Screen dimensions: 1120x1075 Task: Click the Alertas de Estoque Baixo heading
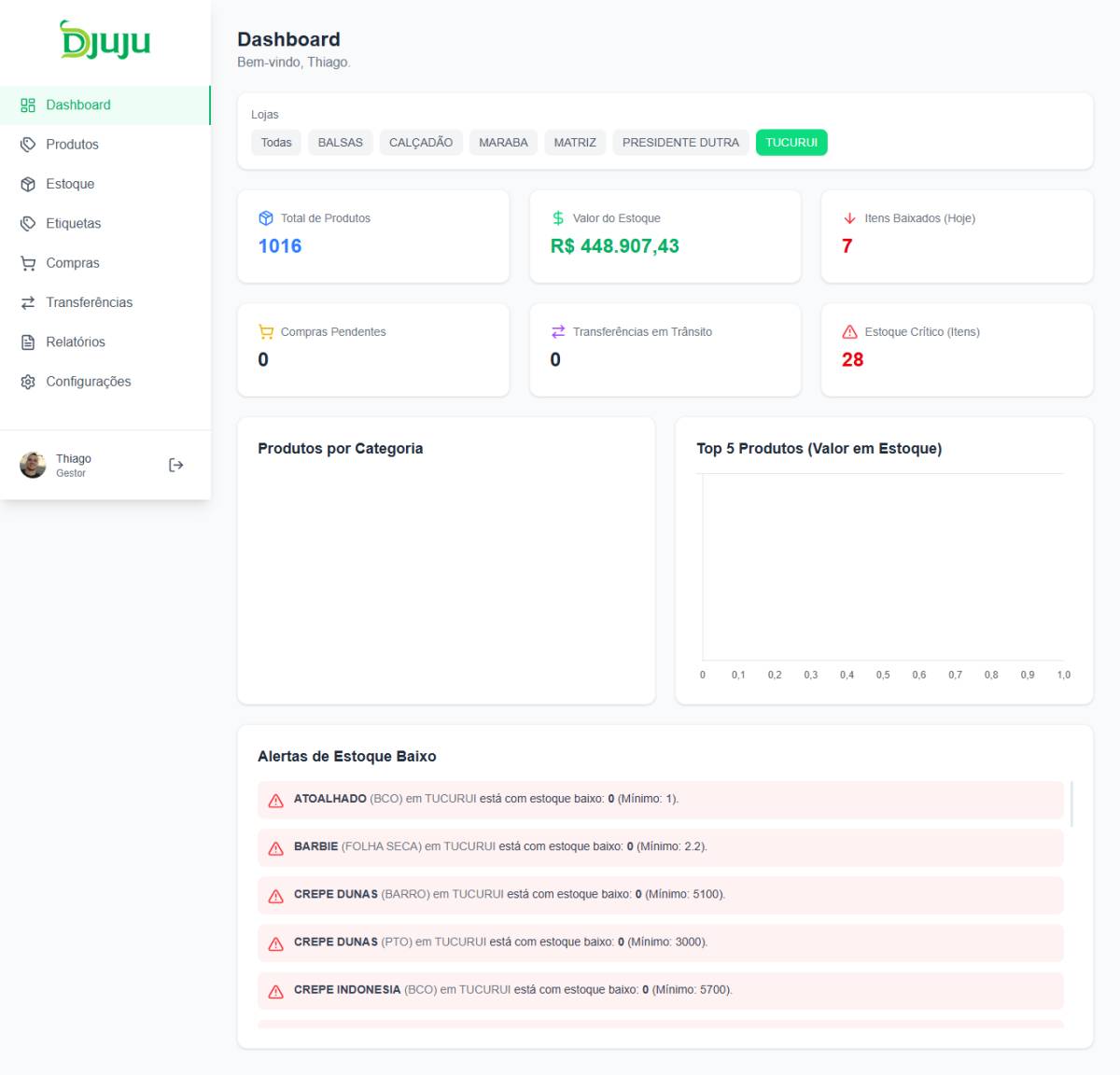point(347,757)
